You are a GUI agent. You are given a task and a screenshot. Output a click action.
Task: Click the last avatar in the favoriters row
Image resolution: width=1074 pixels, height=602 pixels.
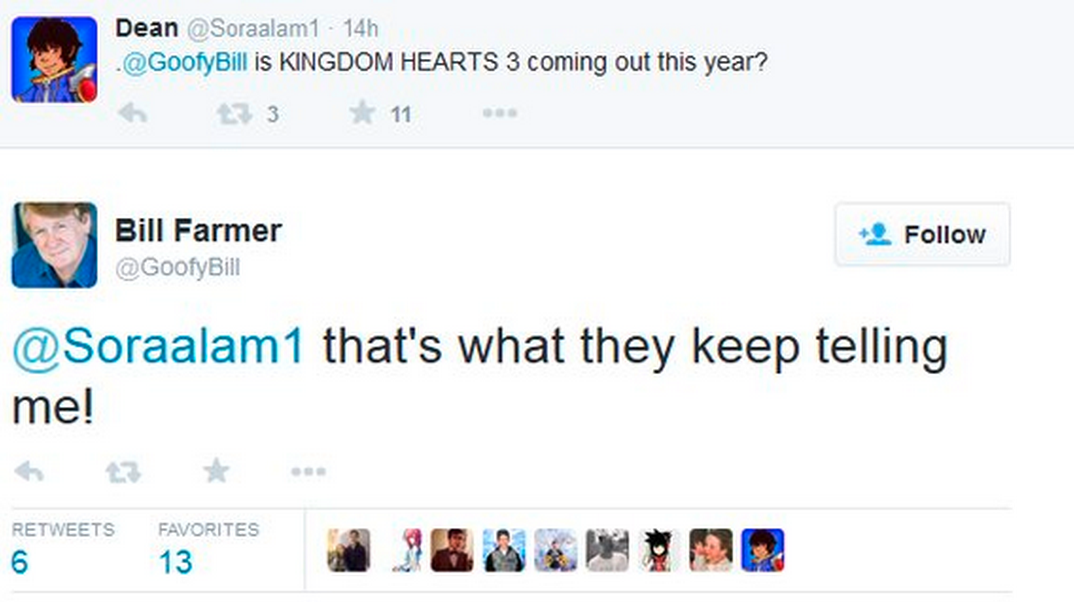(762, 550)
